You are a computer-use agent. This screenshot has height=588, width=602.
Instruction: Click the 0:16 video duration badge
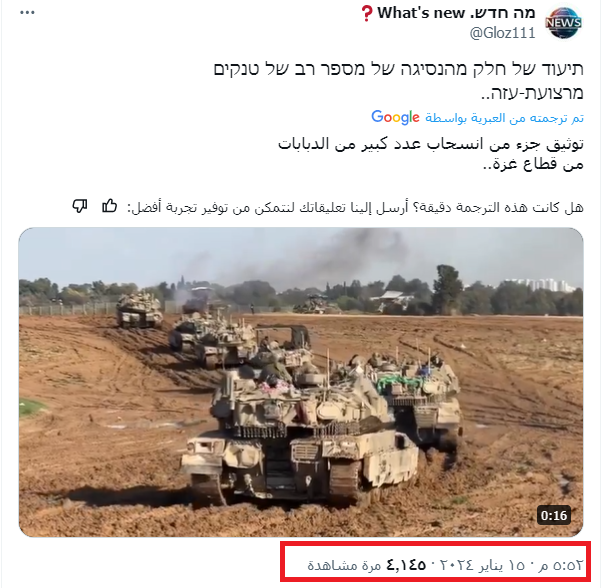[554, 515]
